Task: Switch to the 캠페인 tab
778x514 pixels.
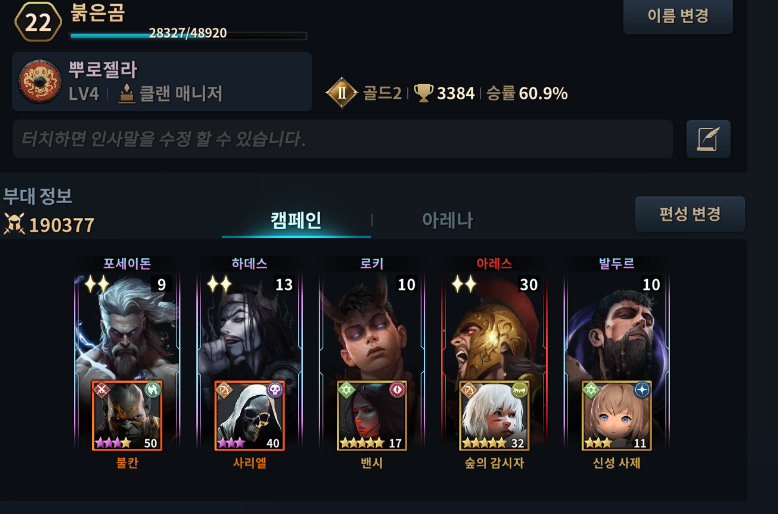Action: [296, 220]
